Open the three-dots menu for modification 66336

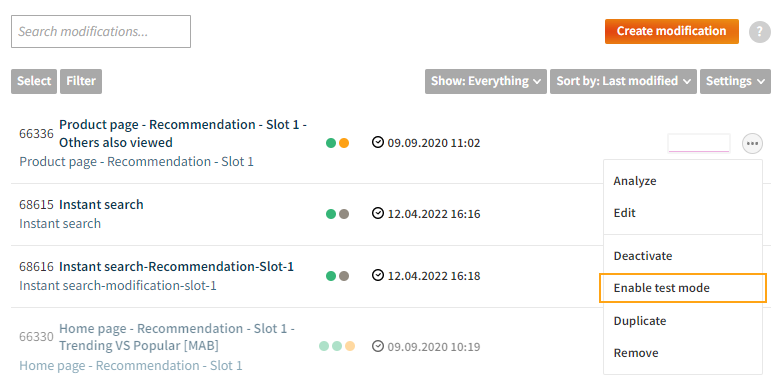(x=752, y=144)
